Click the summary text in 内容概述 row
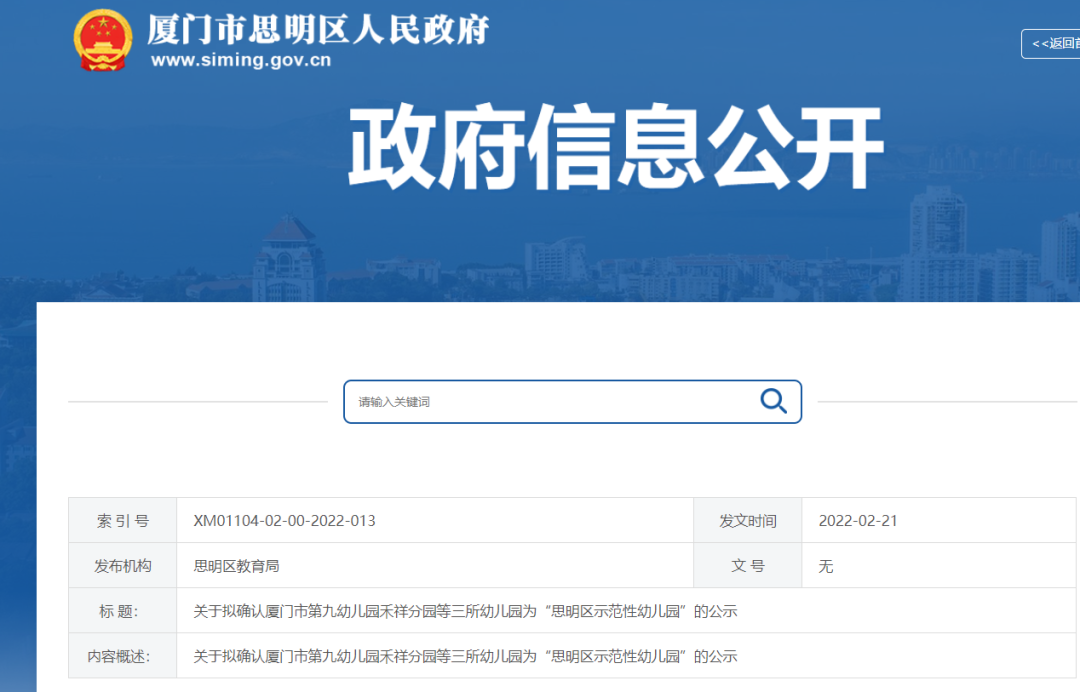This screenshot has width=1080, height=692. [465, 656]
